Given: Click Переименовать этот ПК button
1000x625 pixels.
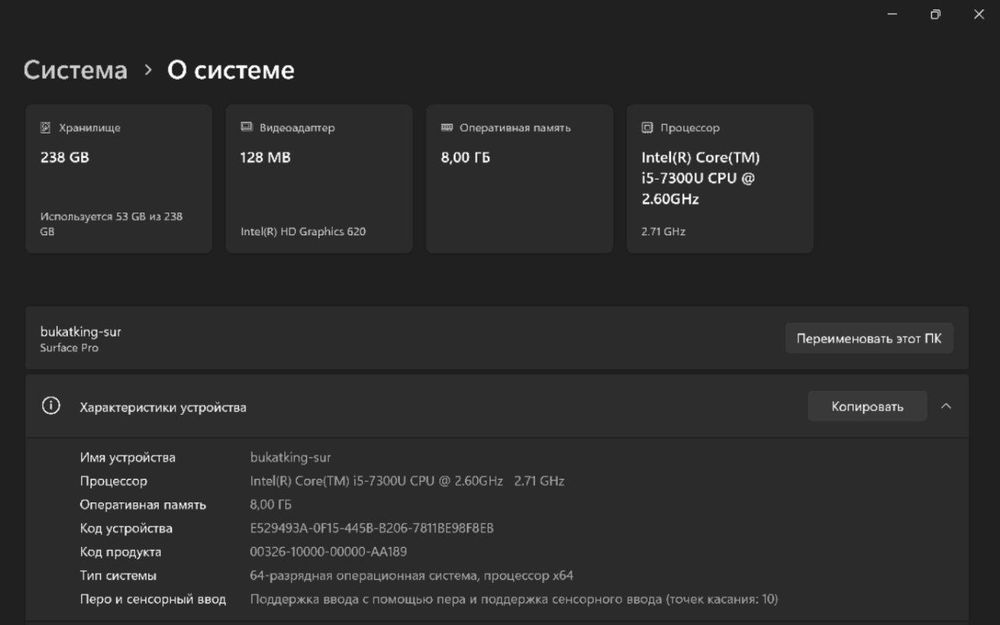Looking at the screenshot, I should click(869, 338).
